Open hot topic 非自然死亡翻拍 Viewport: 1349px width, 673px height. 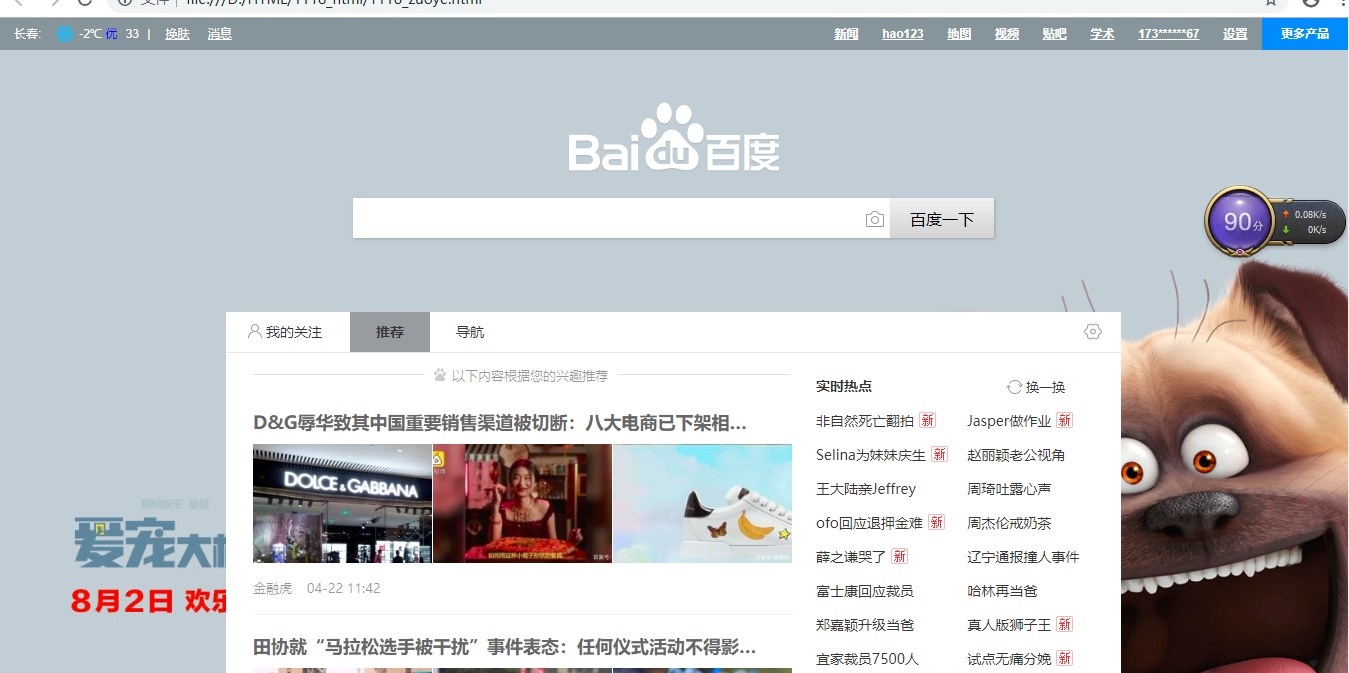865,421
